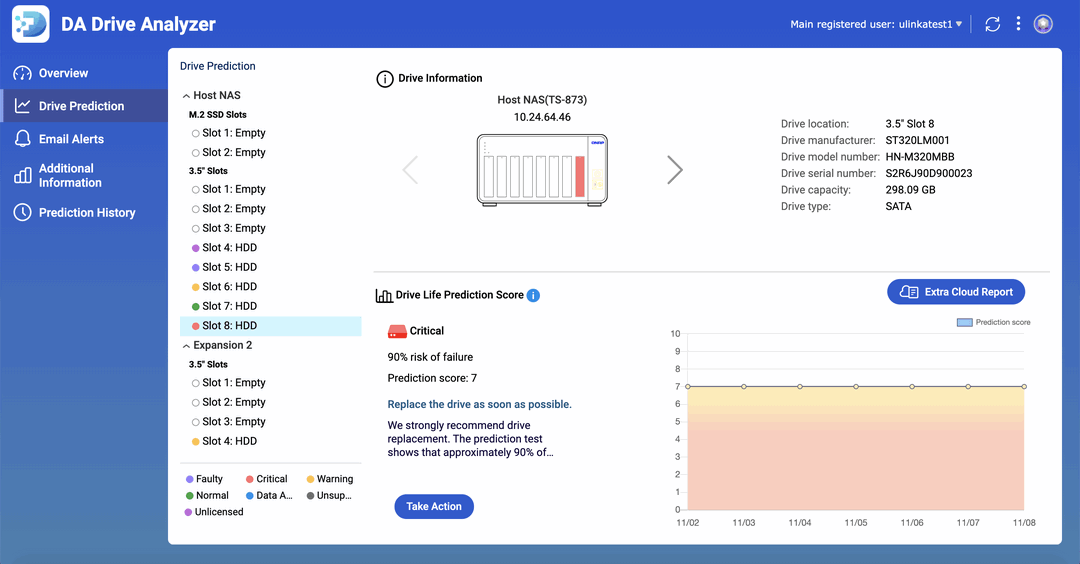This screenshot has height=564, width=1080.
Task: Click the DA Drive Analyzer logo icon
Action: [x=30, y=24]
